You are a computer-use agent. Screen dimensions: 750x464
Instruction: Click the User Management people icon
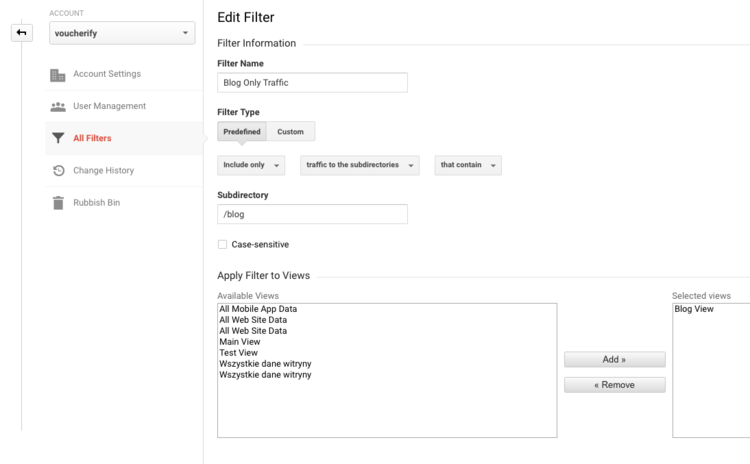tap(58, 107)
